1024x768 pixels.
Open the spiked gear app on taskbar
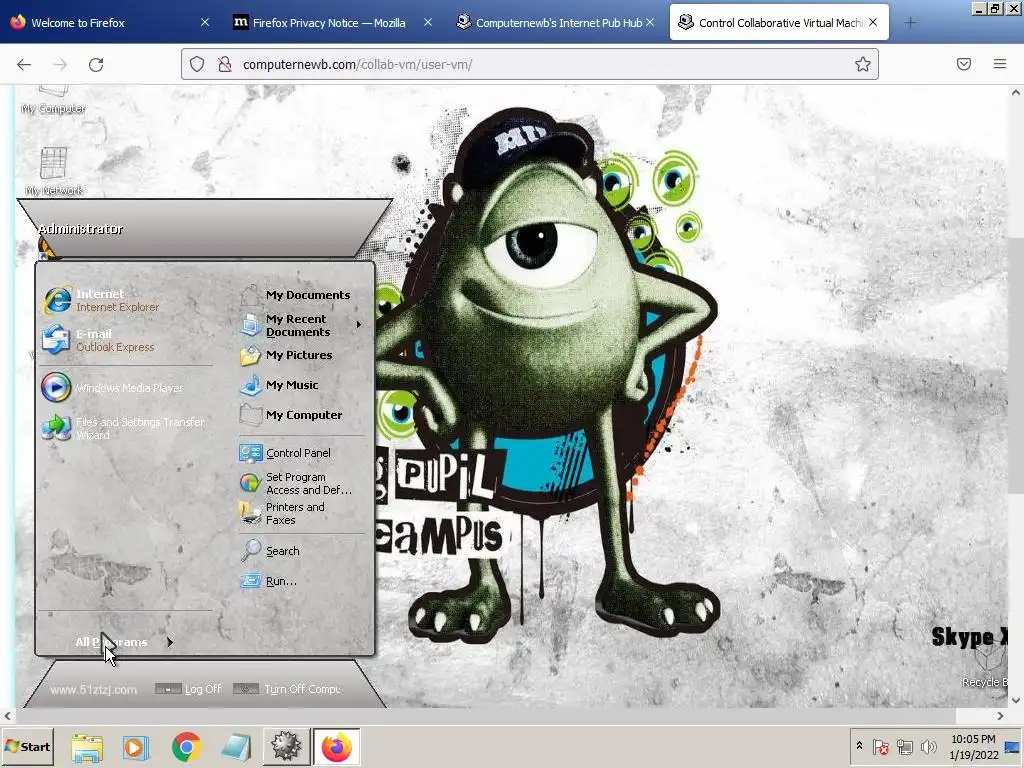pos(286,746)
